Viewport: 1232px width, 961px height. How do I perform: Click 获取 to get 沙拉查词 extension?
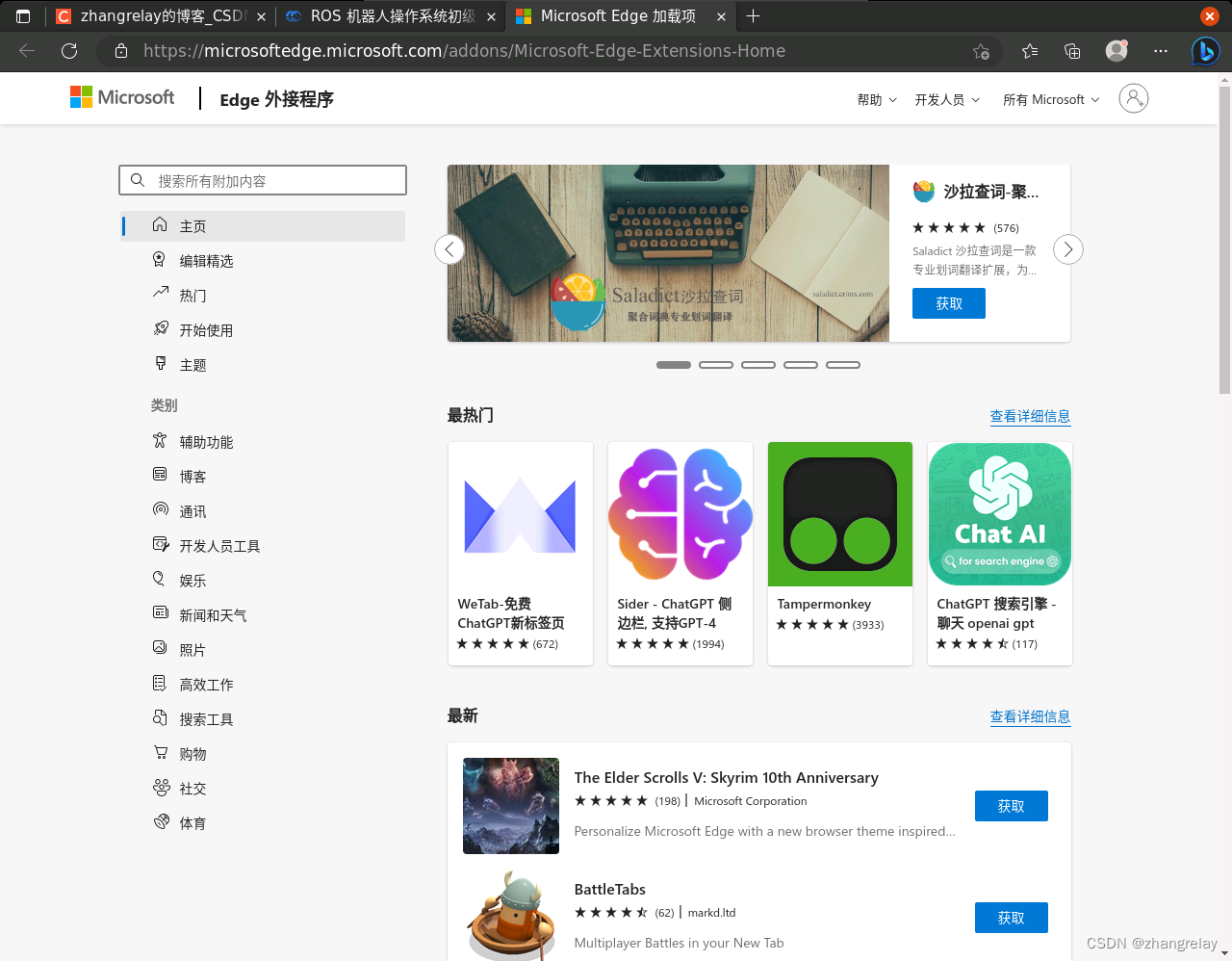pyautogui.click(x=948, y=303)
